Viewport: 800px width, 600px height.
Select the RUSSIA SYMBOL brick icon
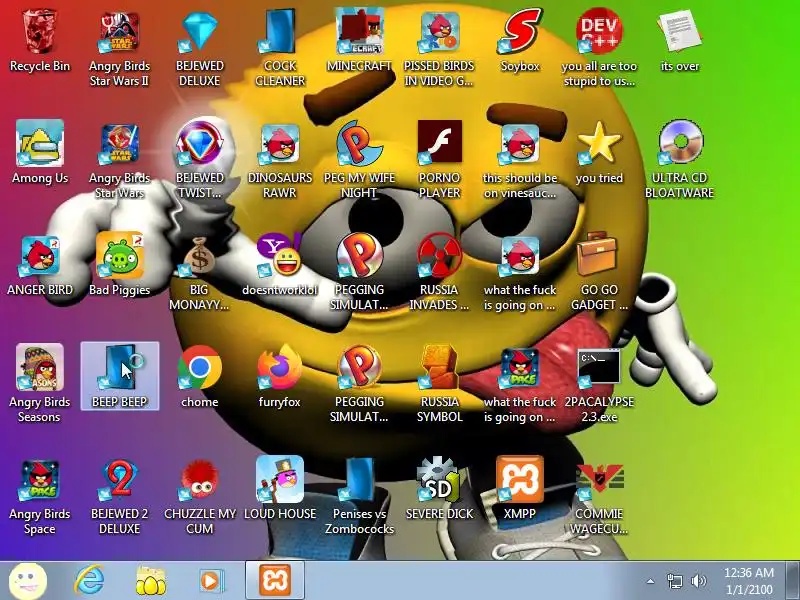[439, 384]
